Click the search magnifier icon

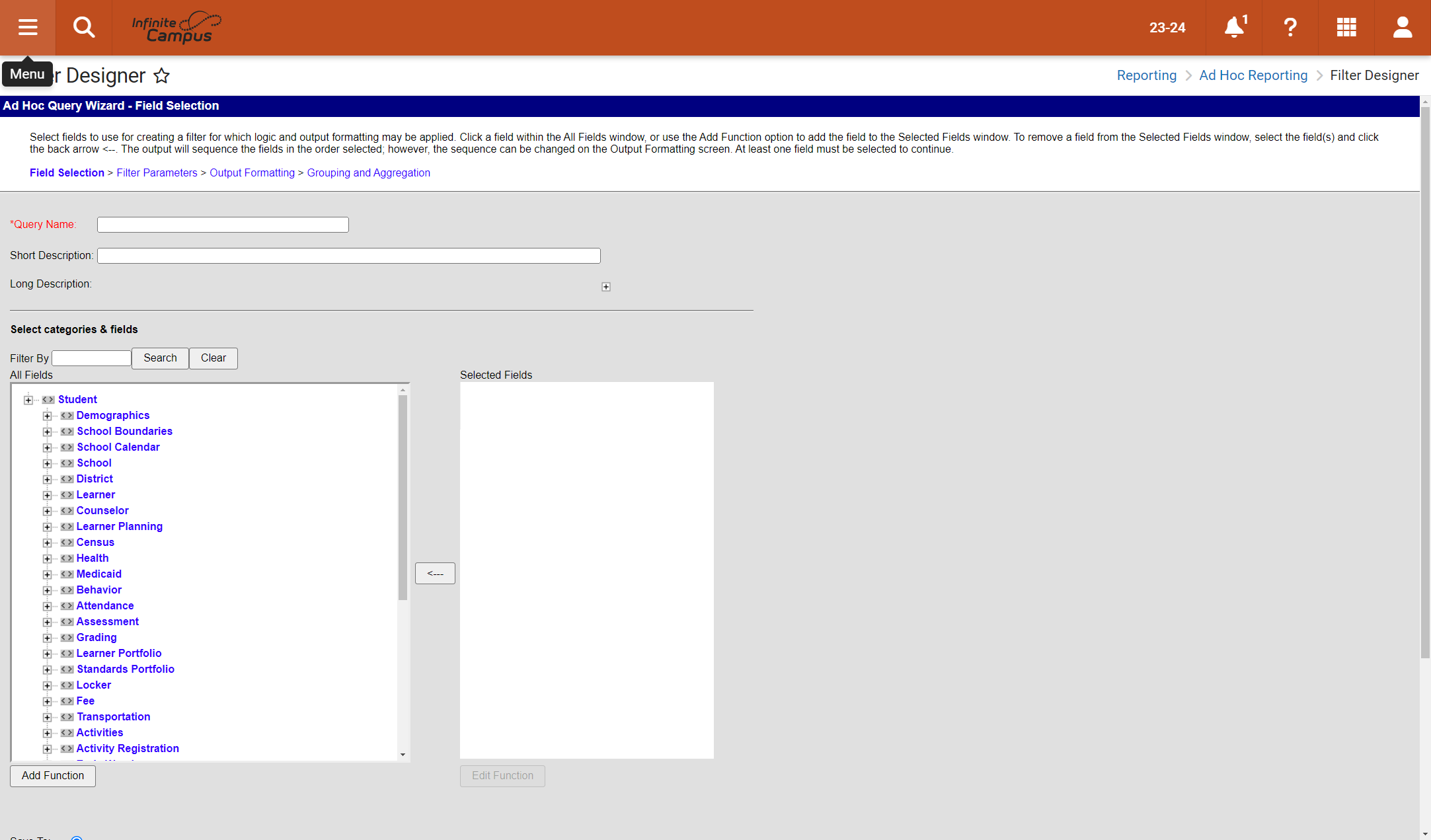pyautogui.click(x=84, y=28)
